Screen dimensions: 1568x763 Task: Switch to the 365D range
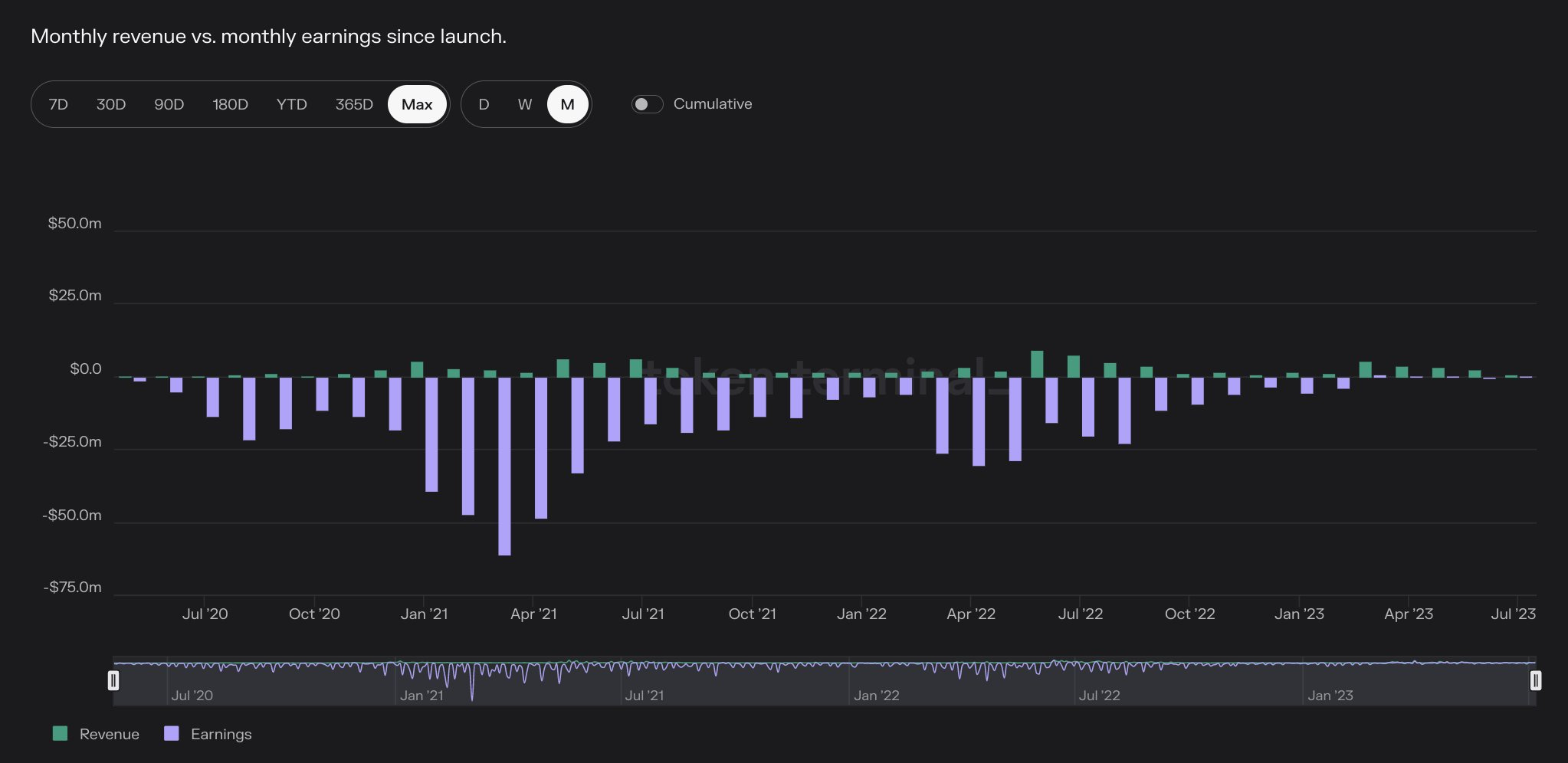354,104
